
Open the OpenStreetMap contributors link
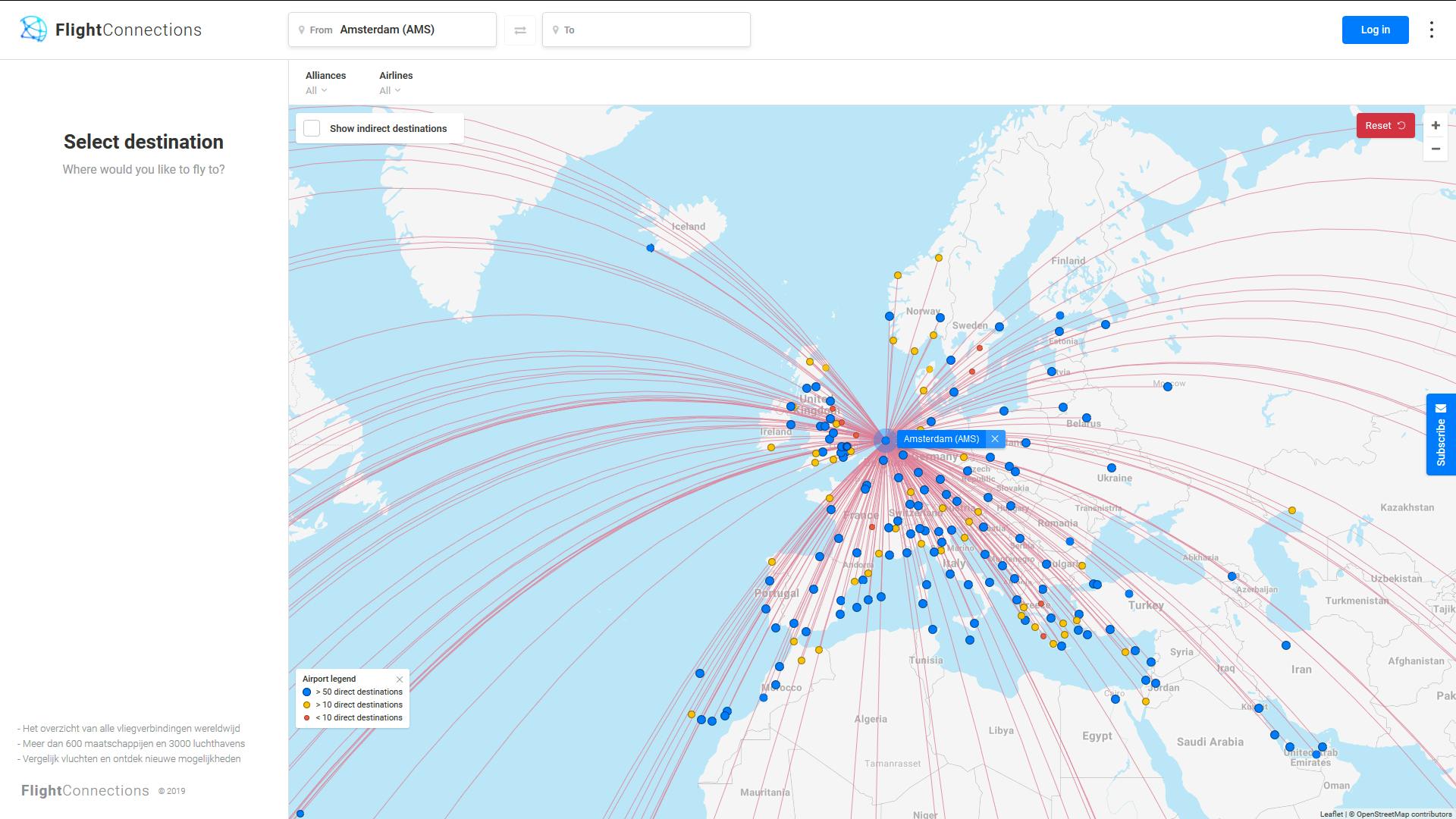[x=1404, y=814]
